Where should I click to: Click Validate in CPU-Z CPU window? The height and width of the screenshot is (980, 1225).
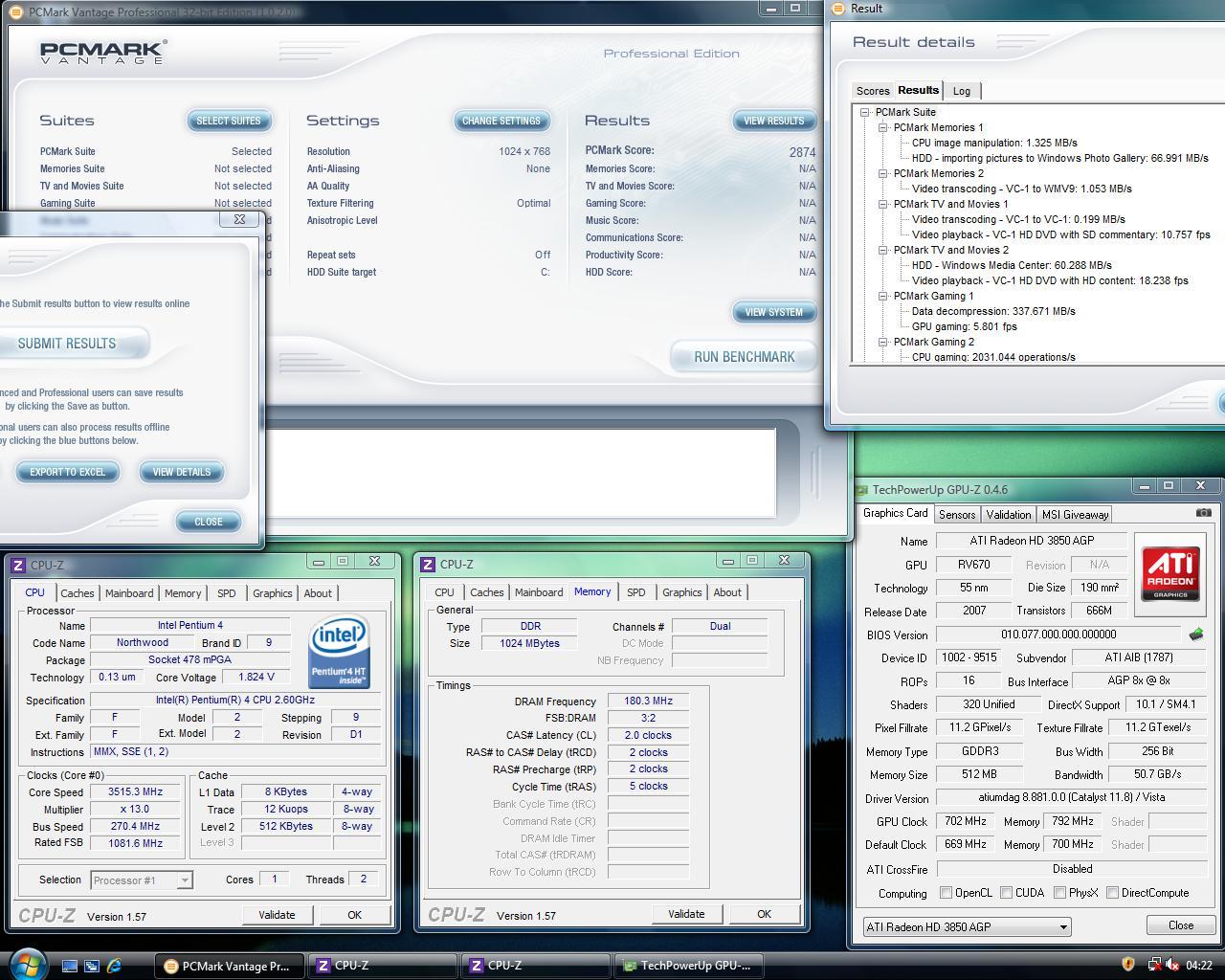277,915
